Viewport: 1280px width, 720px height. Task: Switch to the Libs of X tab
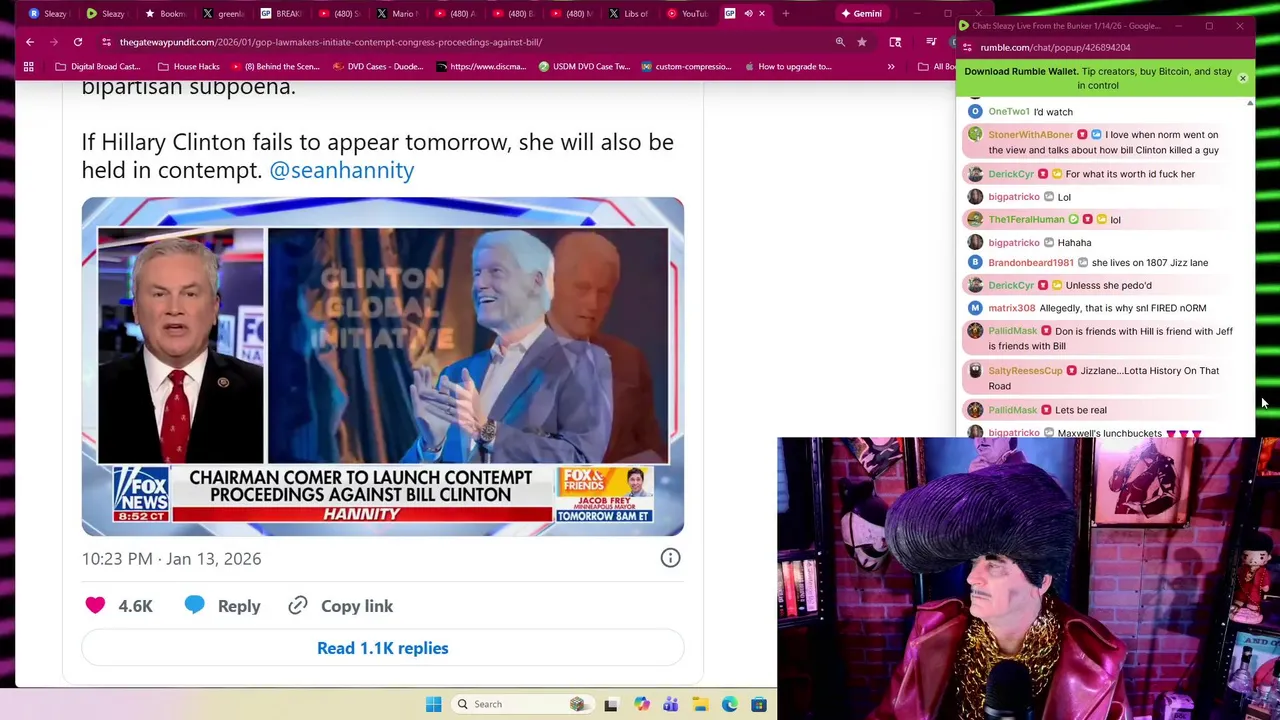click(x=629, y=14)
